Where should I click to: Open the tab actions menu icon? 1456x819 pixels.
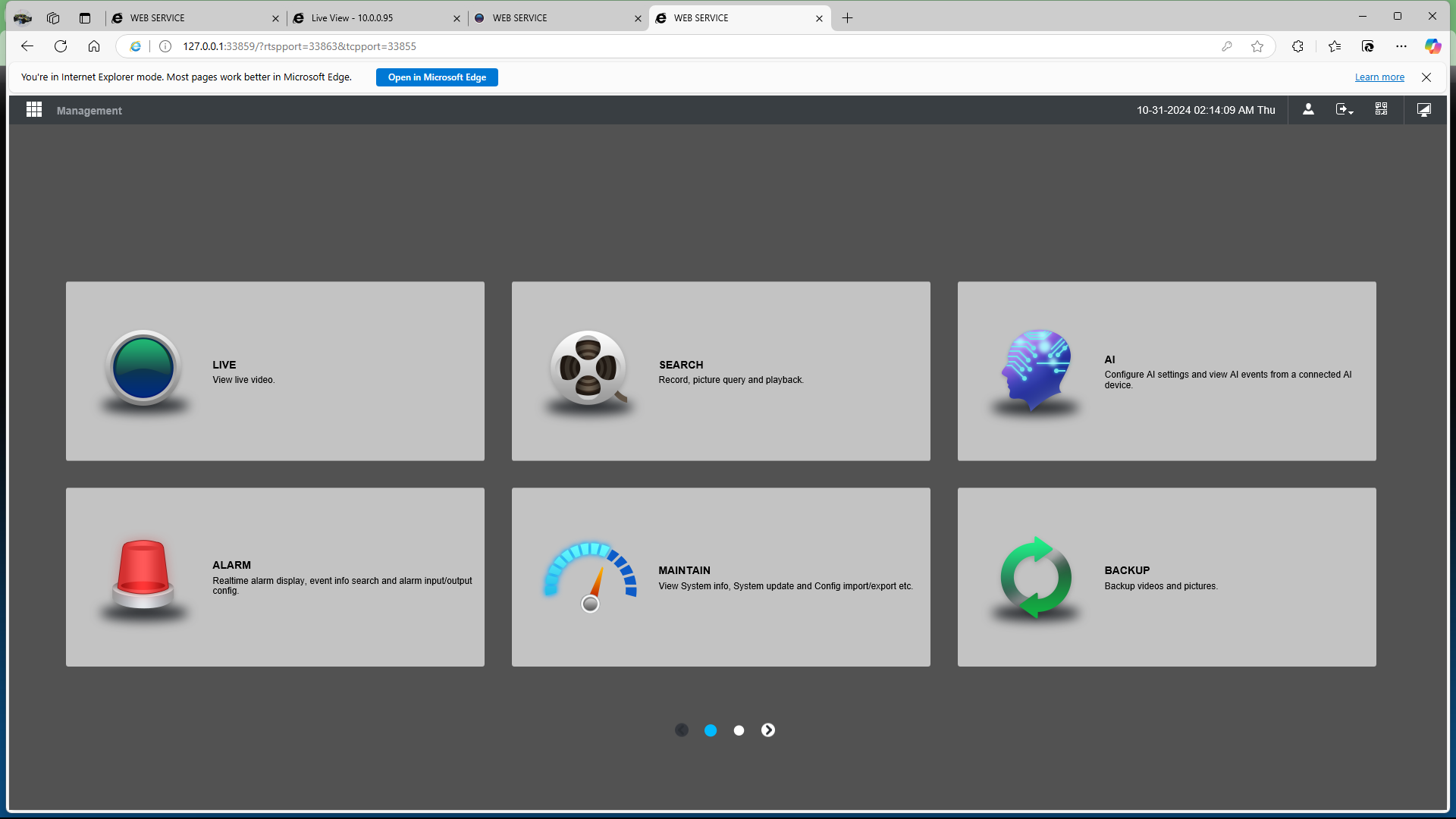85,18
